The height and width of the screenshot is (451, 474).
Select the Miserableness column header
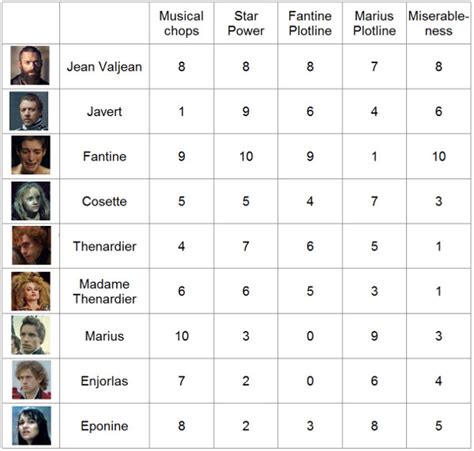(x=438, y=23)
